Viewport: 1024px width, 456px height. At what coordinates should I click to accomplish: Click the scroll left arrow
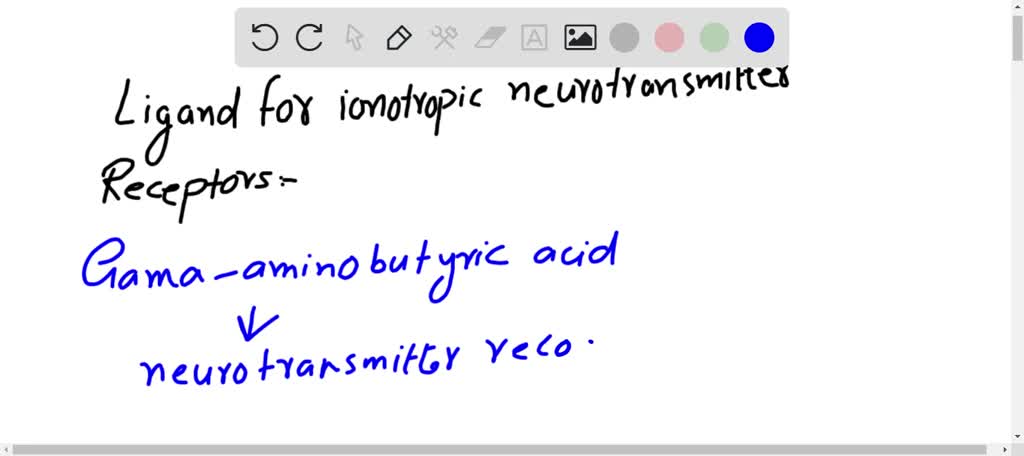[5, 450]
